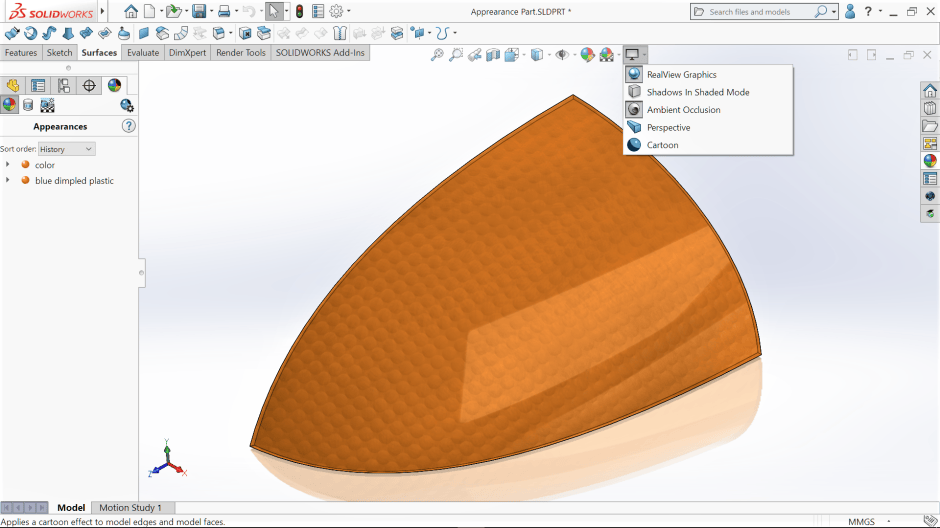Open SOLIDWORKS Resources home in task pane
This screenshot has height=528, width=940.
click(x=930, y=90)
